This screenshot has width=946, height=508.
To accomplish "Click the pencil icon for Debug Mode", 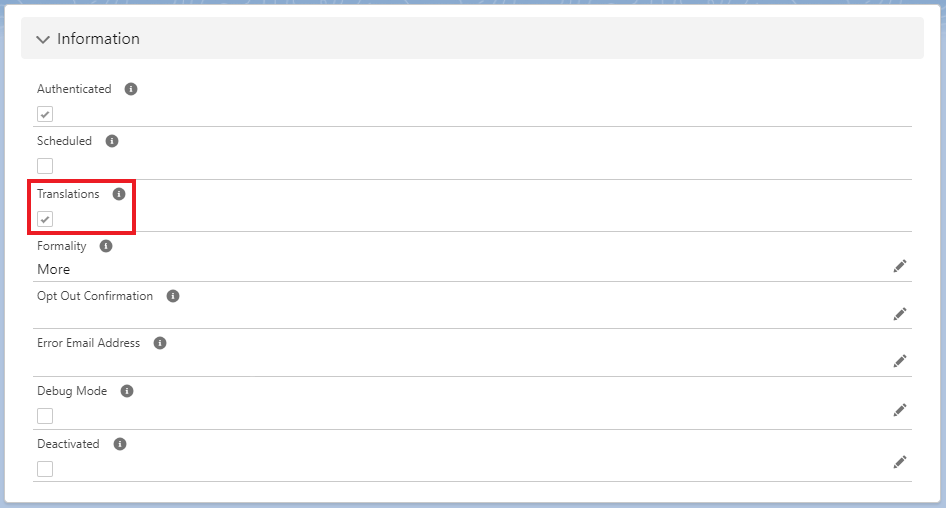I will point(900,409).
